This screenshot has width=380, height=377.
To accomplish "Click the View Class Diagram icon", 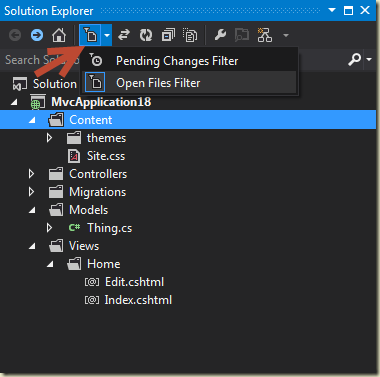I will [265, 35].
